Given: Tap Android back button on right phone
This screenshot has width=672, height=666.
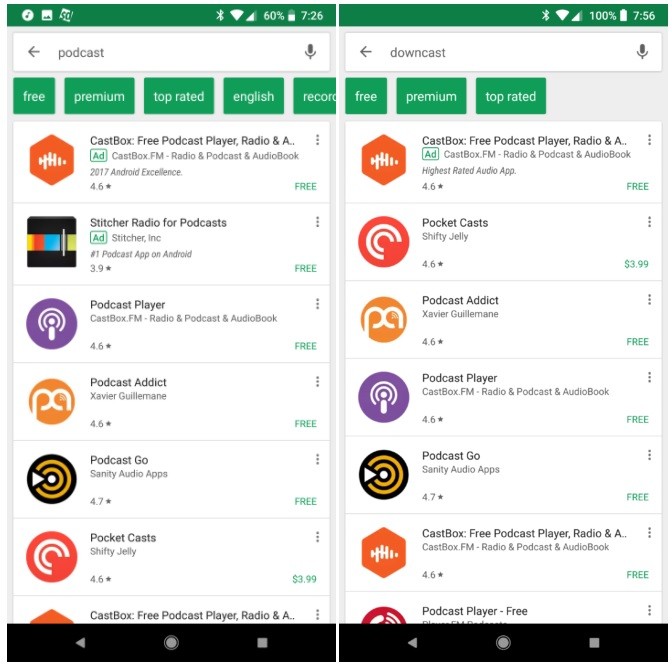Looking at the screenshot, I should click(412, 642).
